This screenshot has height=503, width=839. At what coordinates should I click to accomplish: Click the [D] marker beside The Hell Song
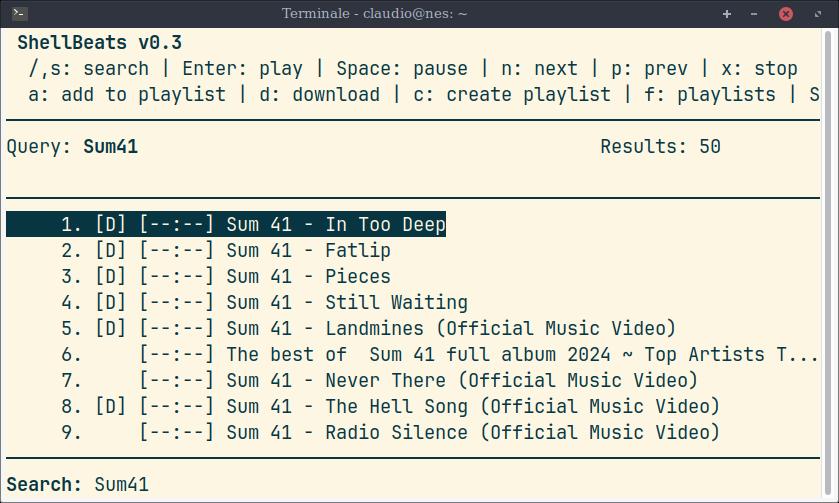tap(111, 407)
